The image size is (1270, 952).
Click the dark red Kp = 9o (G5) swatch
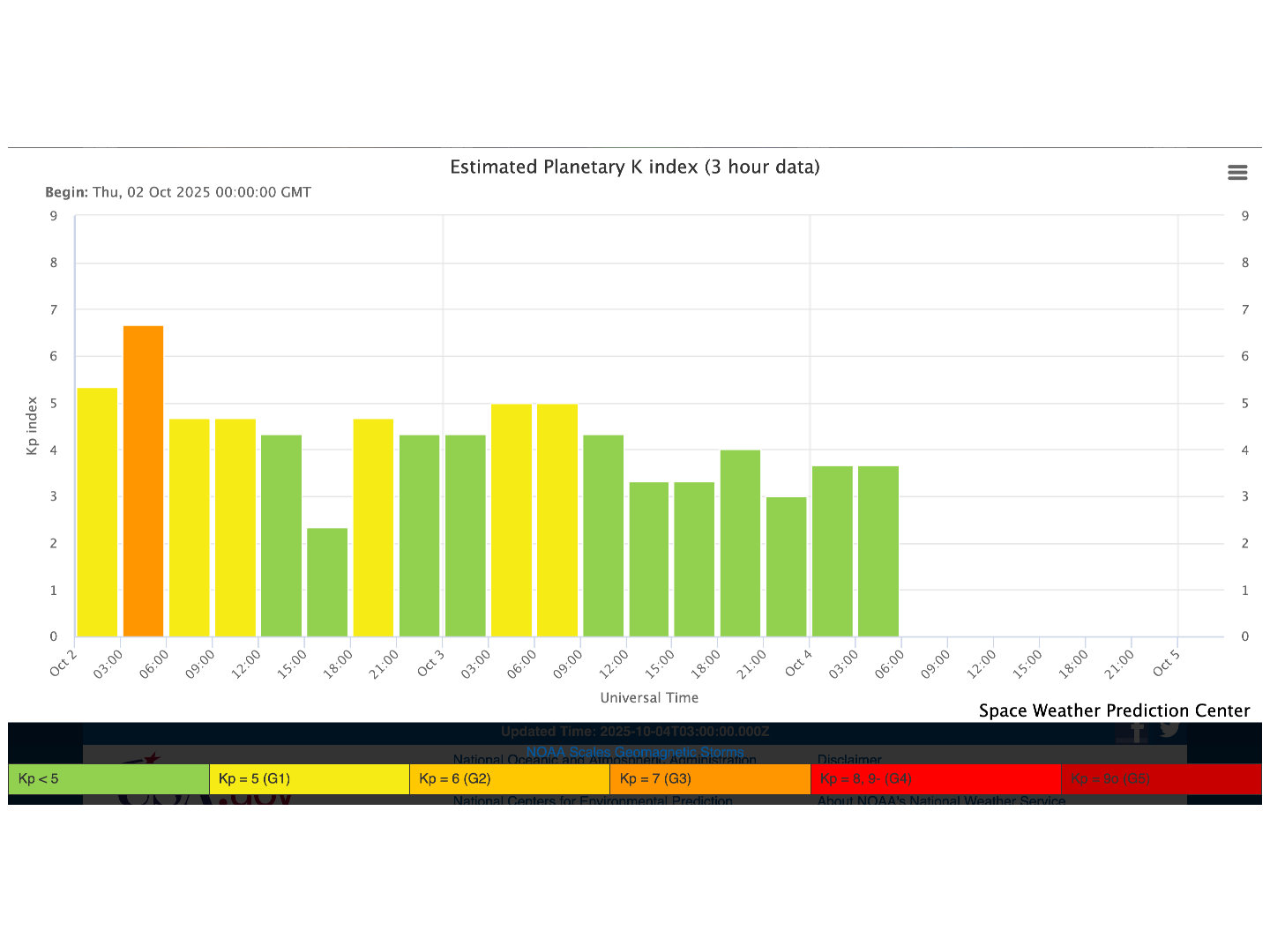point(1161,779)
